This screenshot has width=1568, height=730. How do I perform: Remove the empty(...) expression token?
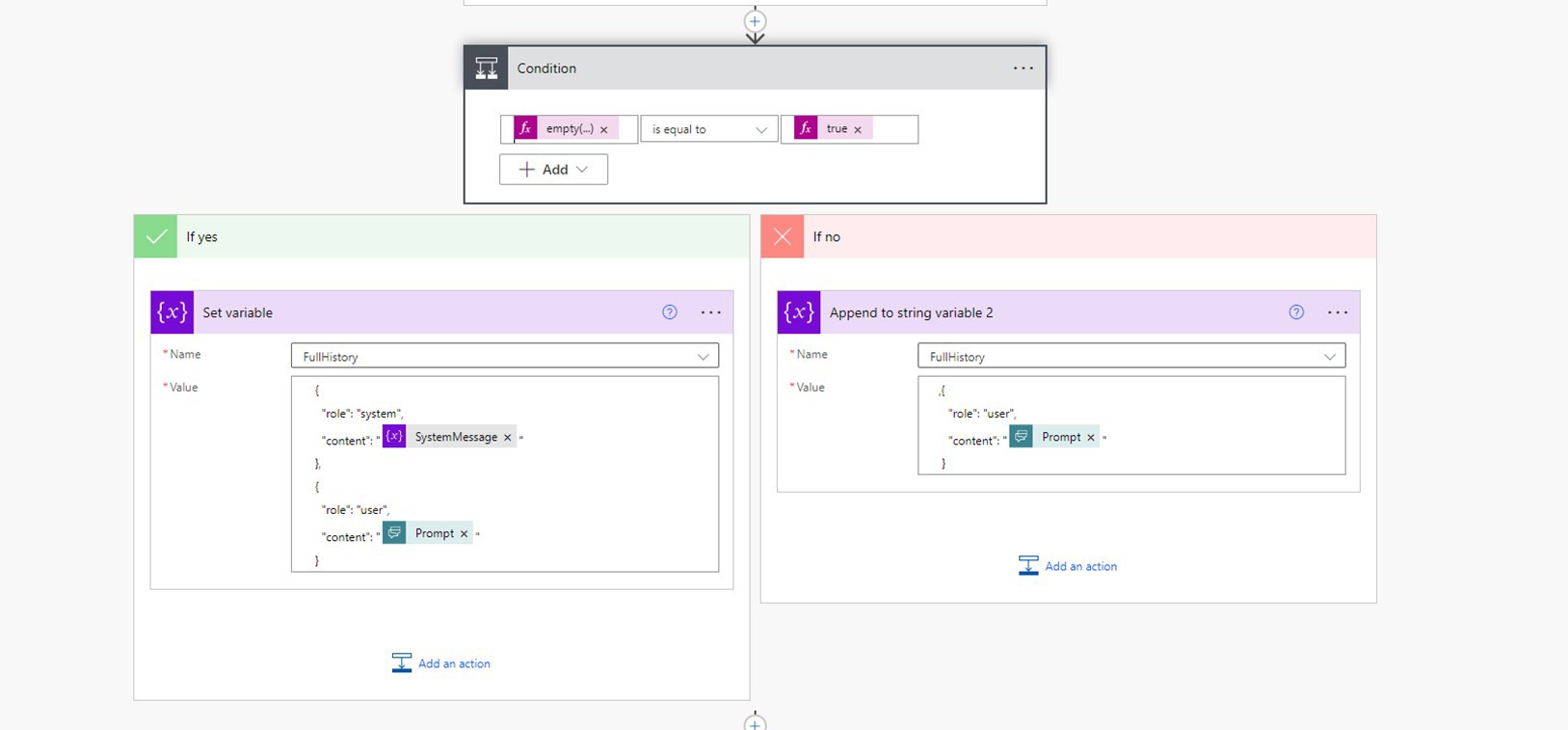click(604, 129)
